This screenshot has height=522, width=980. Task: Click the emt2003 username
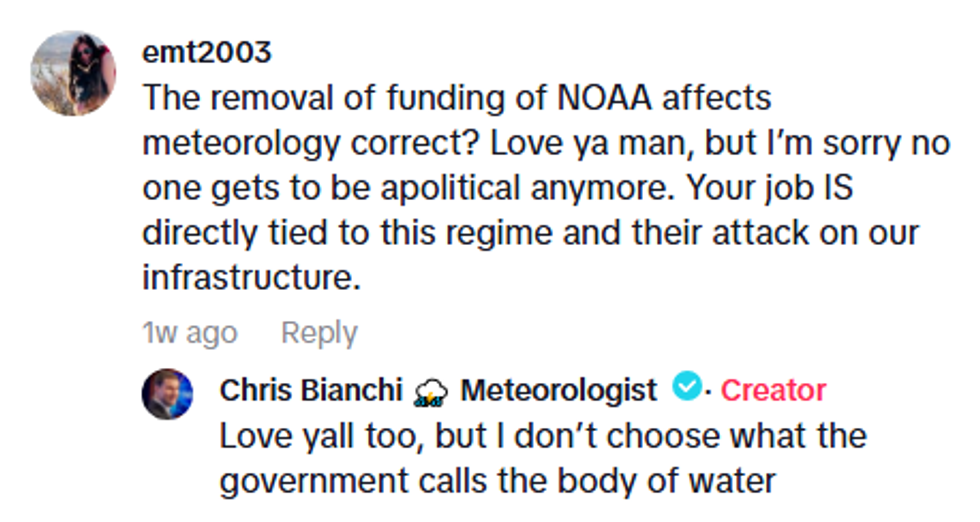(x=206, y=52)
